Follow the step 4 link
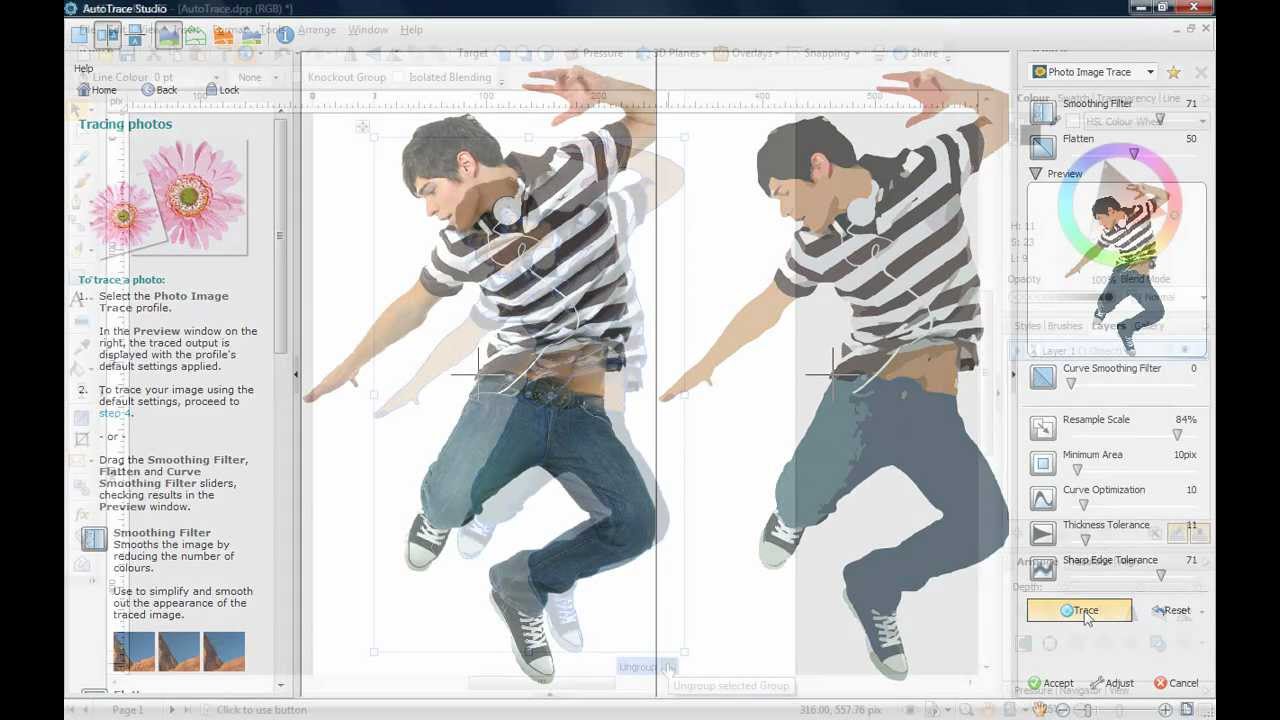 click(115, 413)
